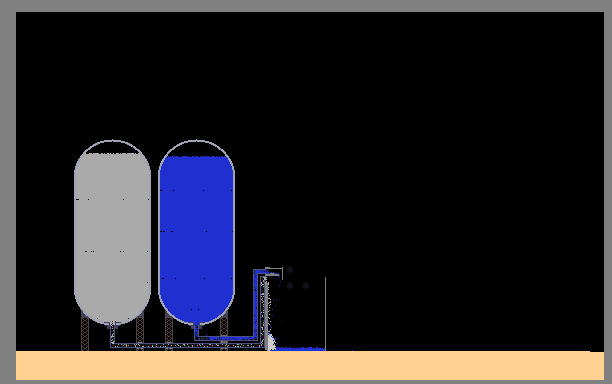612x384 pixels.
Task: Click the left support leg of blue tank
Action: (169, 332)
